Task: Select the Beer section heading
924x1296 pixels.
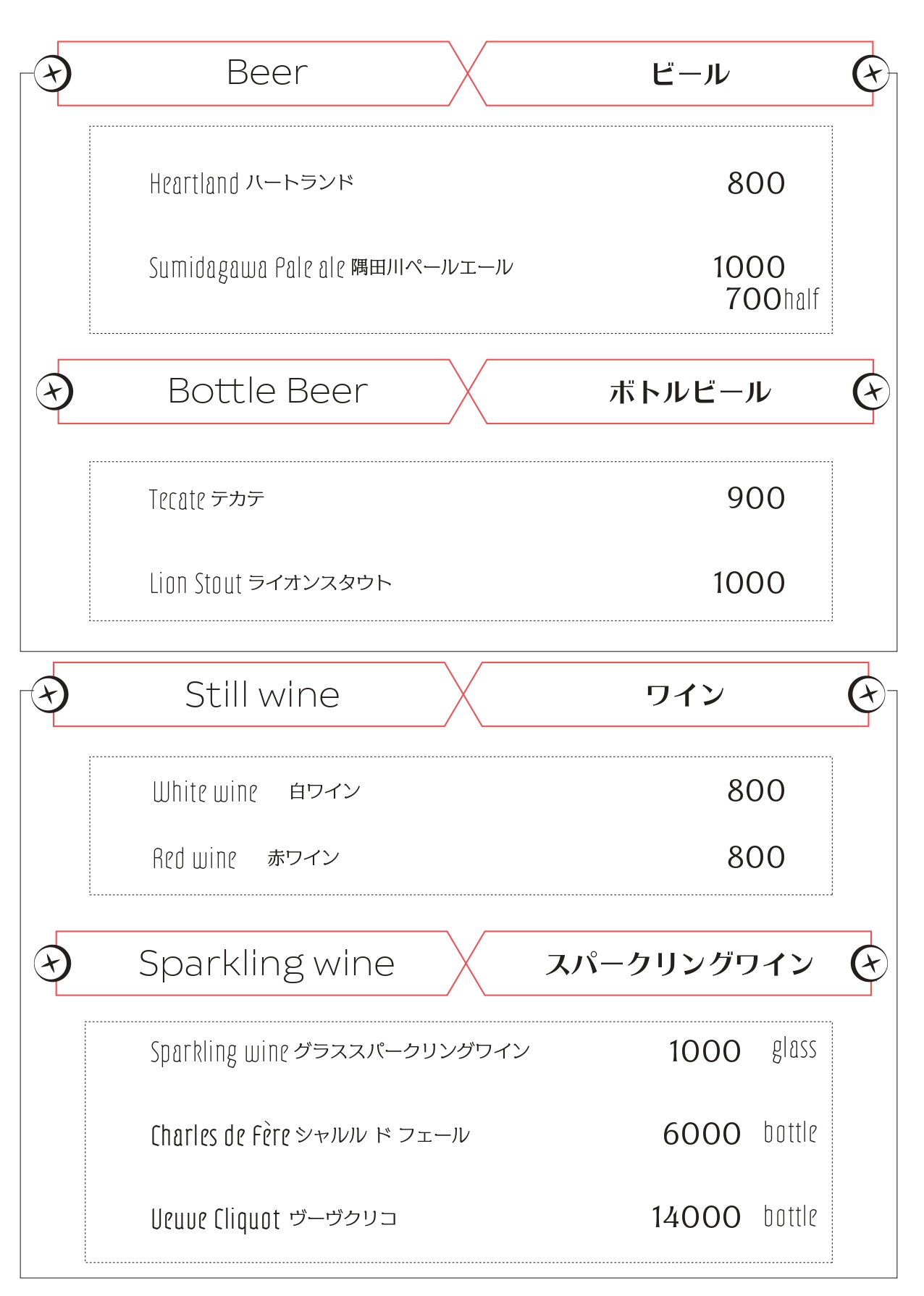Action: click(x=267, y=73)
